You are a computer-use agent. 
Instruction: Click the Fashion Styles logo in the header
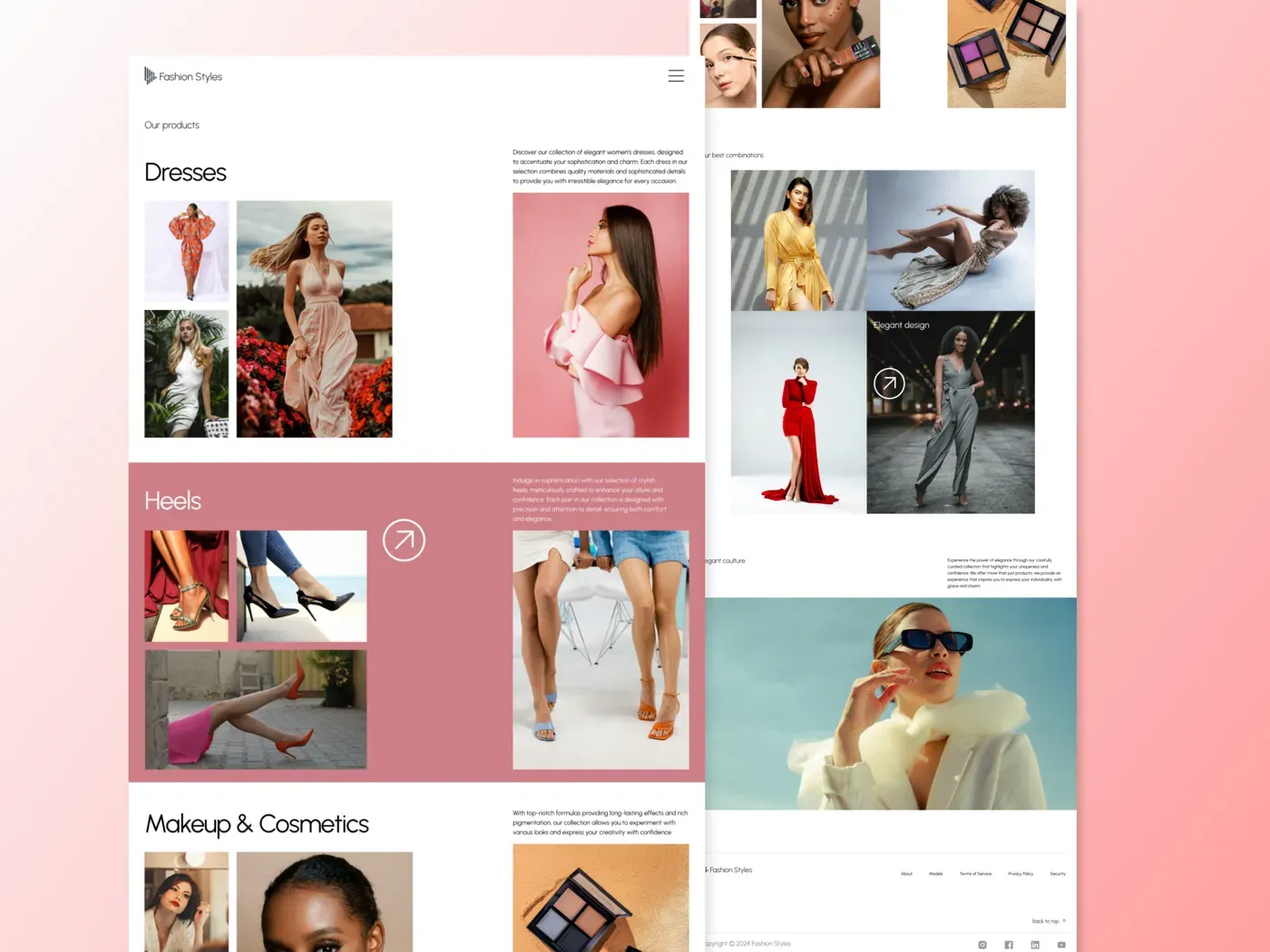[183, 76]
